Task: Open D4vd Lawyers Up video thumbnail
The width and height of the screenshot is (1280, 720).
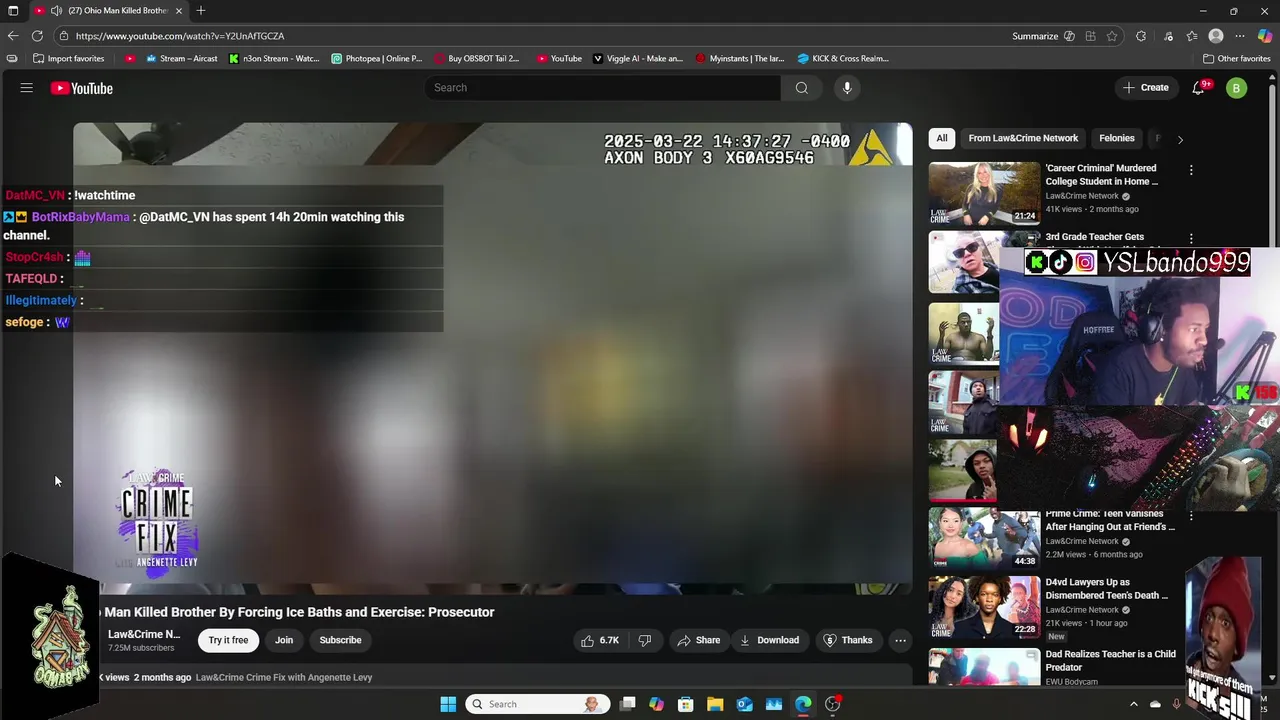Action: (x=984, y=607)
